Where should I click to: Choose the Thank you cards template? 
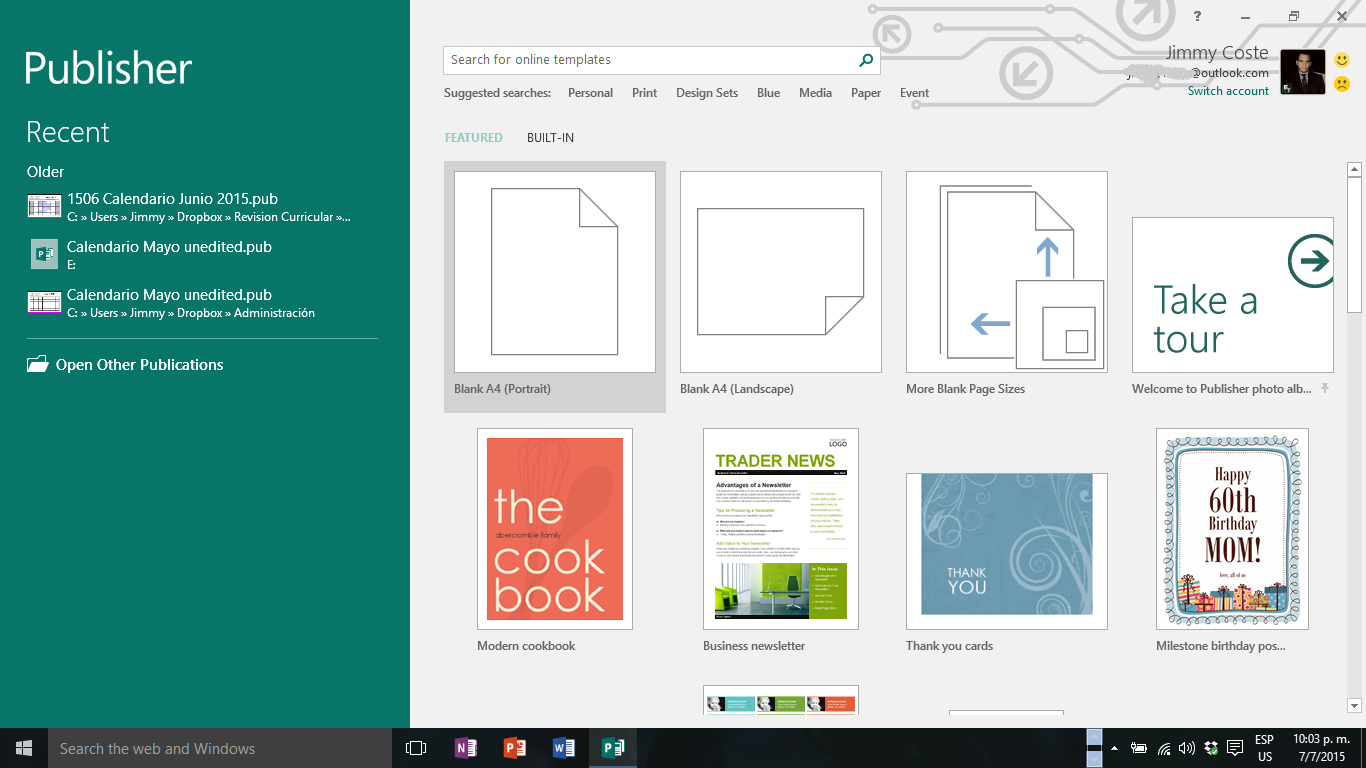1007,551
